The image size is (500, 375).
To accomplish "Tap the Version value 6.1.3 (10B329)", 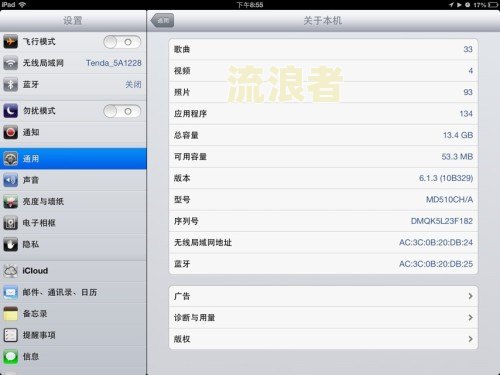I will tap(446, 178).
